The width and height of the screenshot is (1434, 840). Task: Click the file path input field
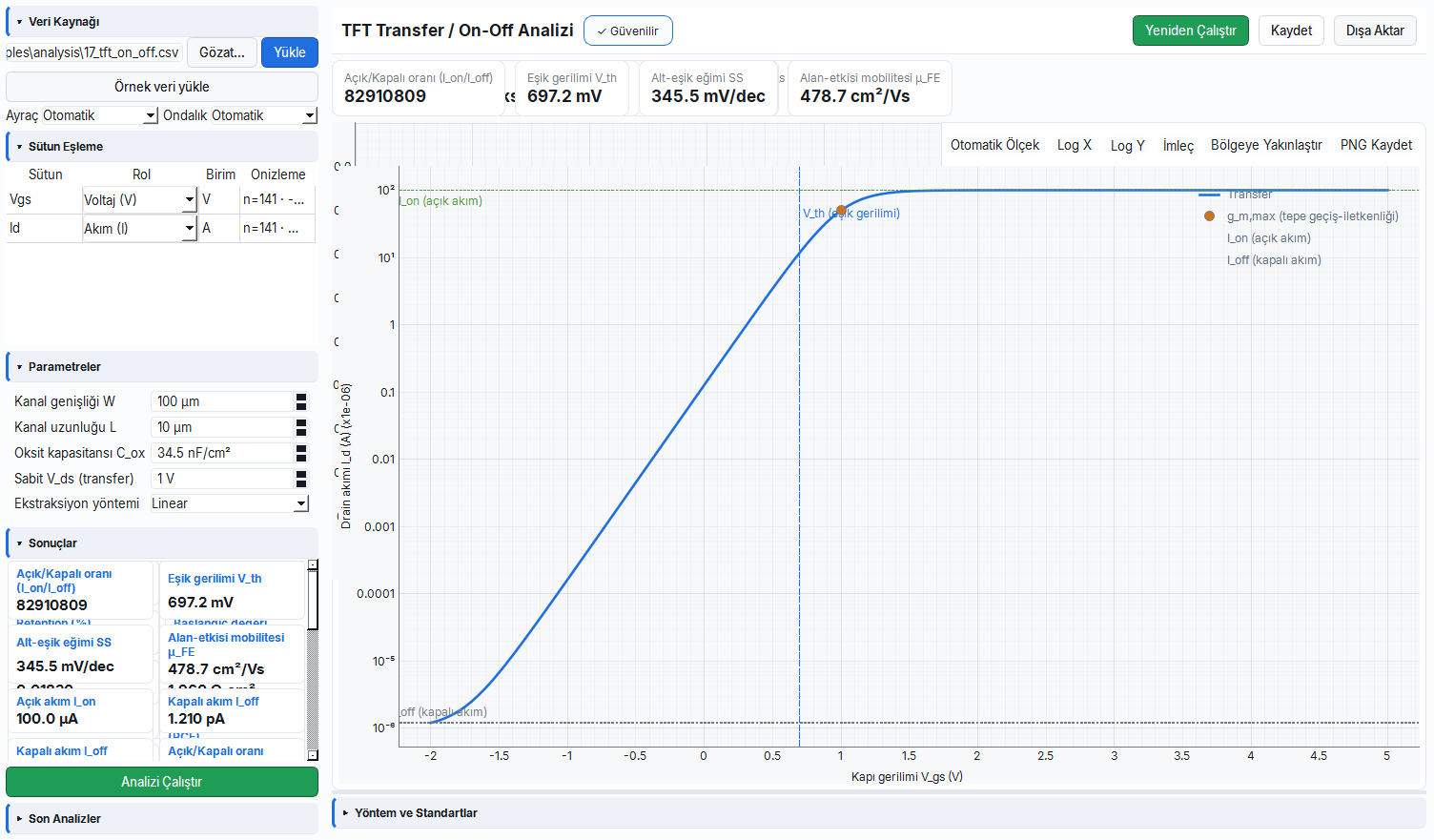94,52
